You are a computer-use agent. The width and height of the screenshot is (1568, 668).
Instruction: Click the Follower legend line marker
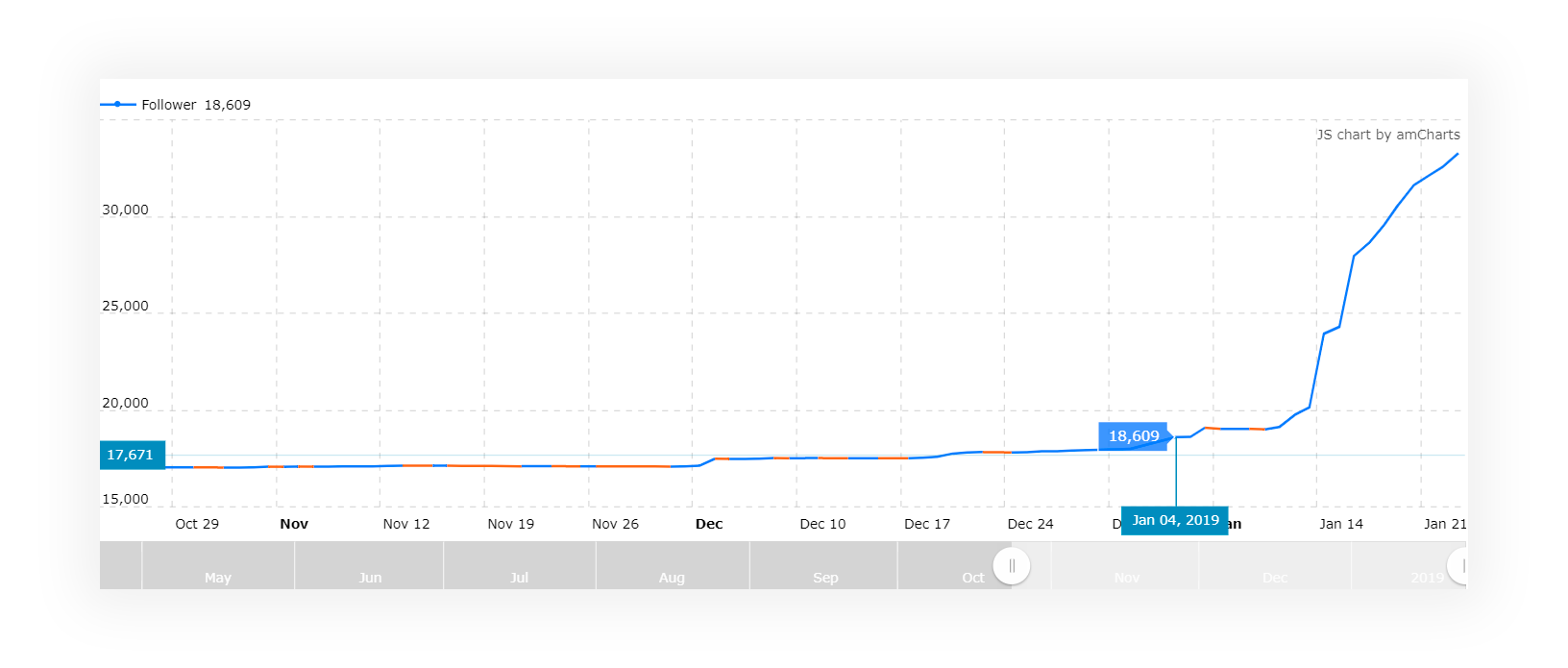(x=117, y=105)
